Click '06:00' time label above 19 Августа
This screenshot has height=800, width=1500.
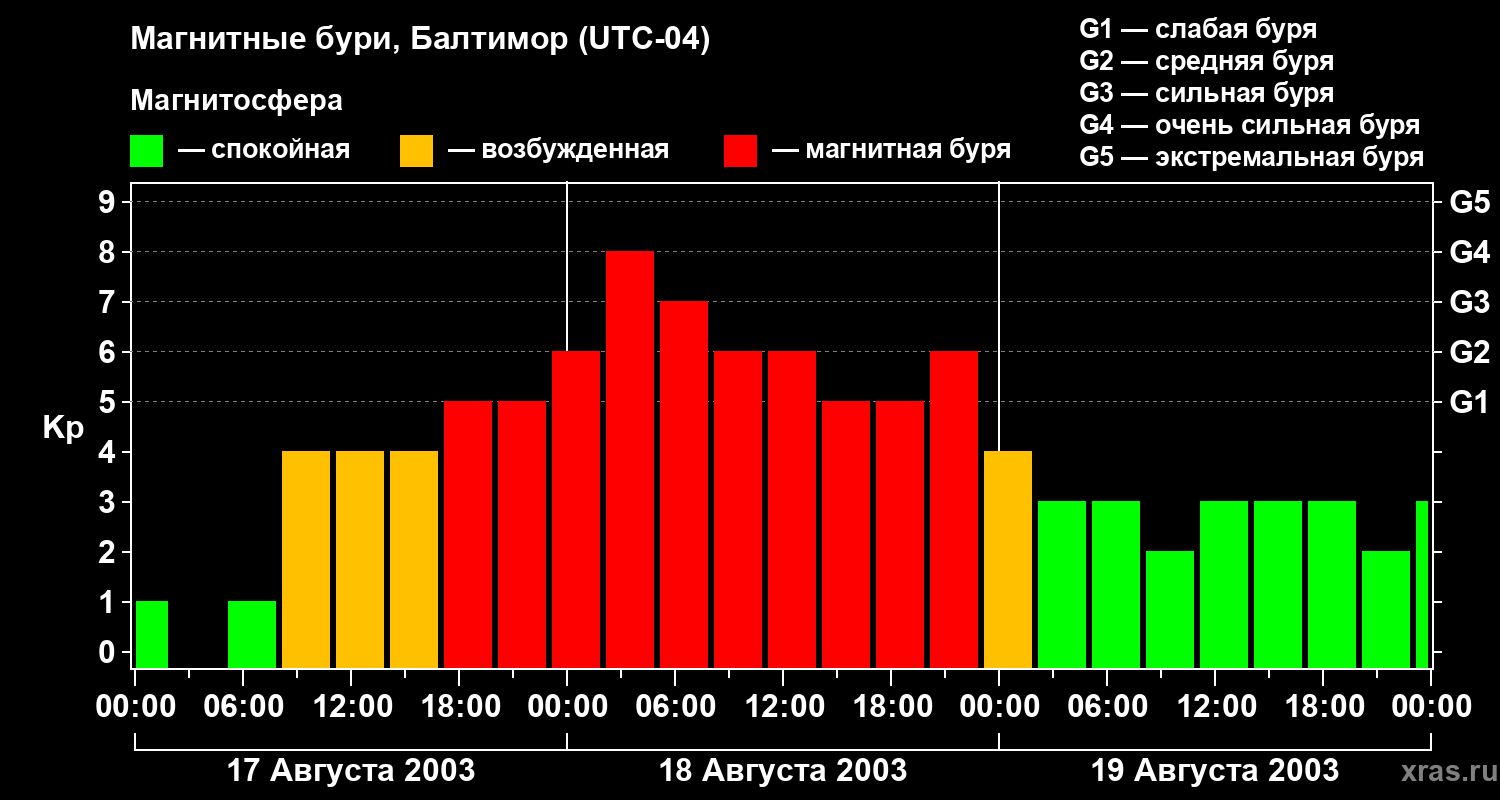click(x=1107, y=707)
